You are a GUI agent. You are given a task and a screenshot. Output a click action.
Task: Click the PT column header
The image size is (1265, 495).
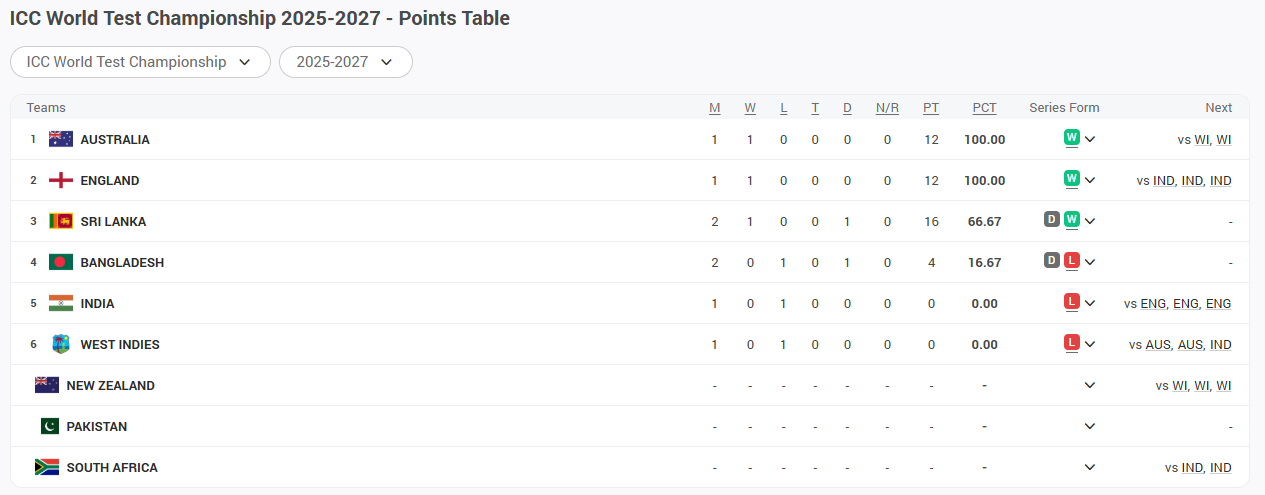tap(931, 108)
